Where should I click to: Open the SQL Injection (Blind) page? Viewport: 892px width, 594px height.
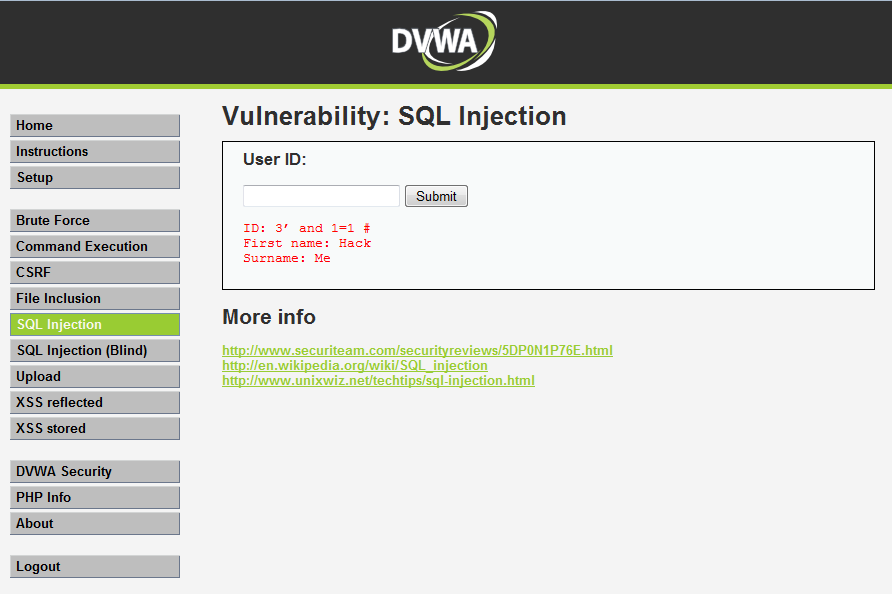click(95, 350)
